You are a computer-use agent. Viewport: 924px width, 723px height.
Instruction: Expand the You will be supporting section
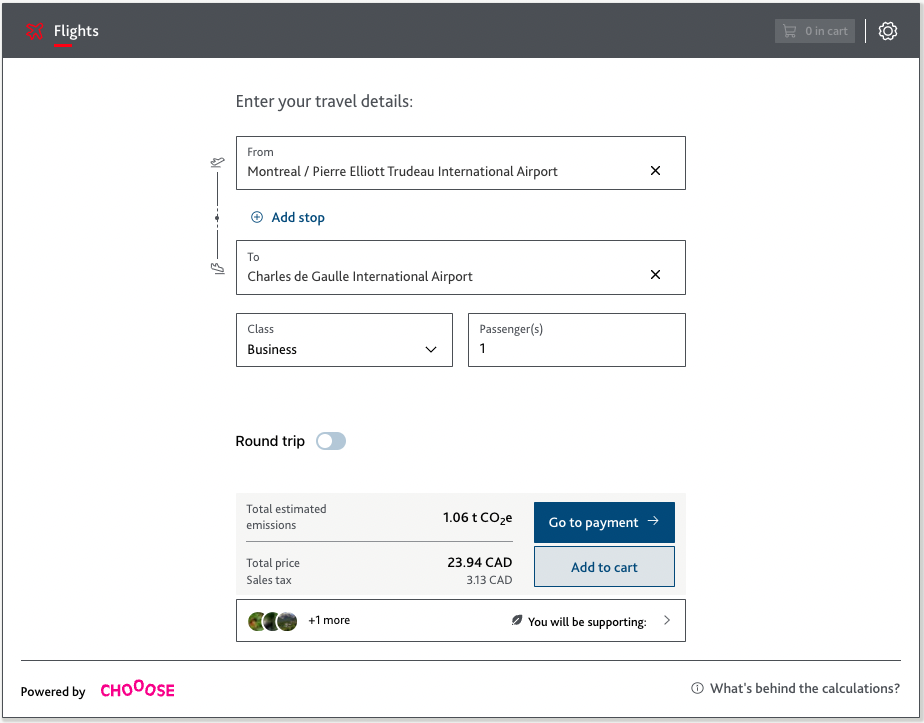tap(667, 620)
